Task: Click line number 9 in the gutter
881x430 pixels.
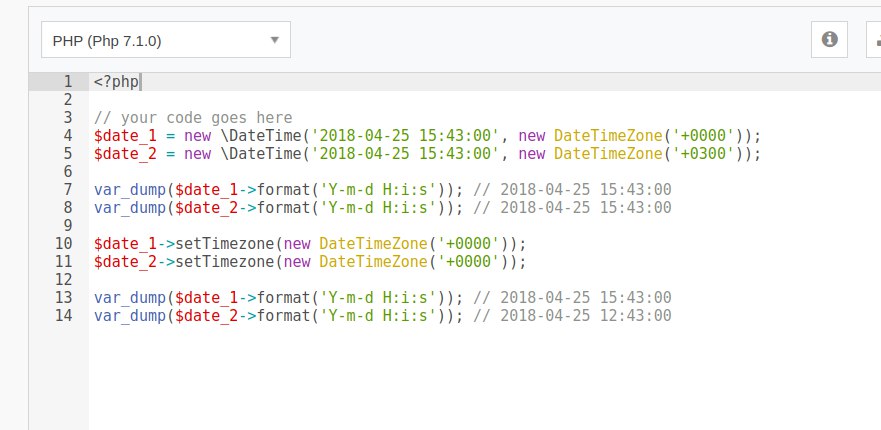Action: [68, 226]
